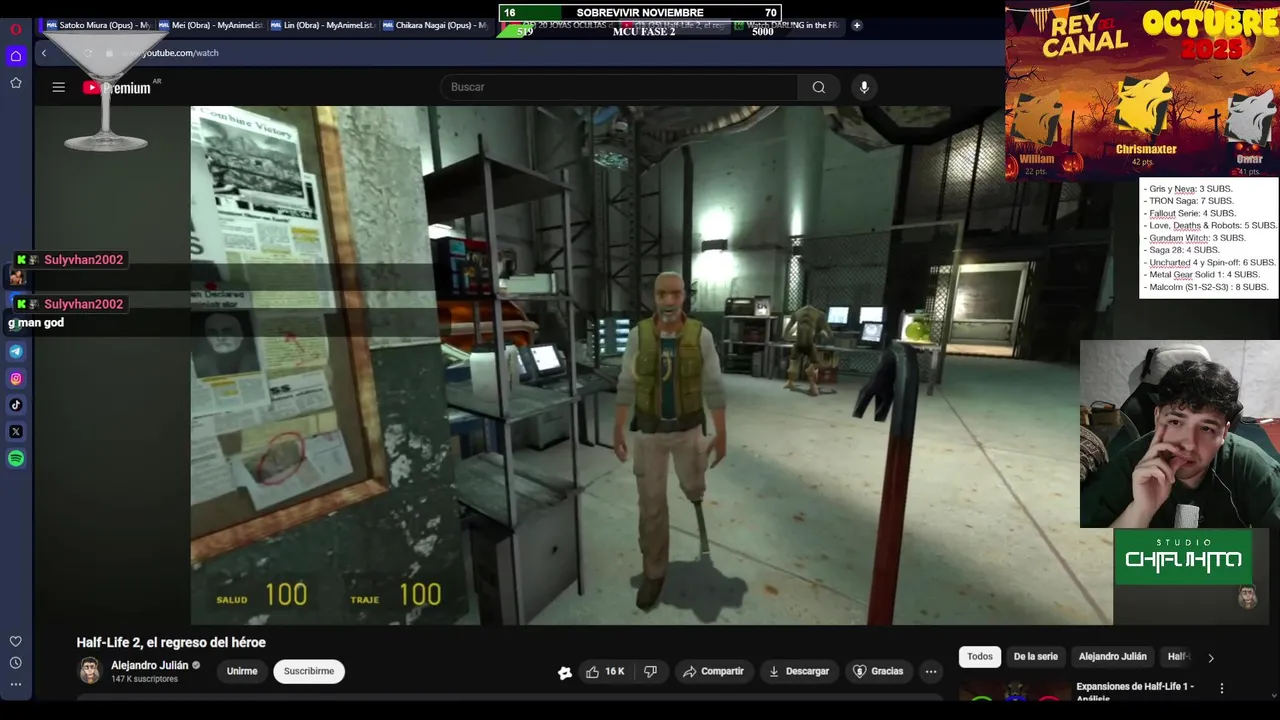
Task: Select the Todos filter chip
Action: point(980,657)
